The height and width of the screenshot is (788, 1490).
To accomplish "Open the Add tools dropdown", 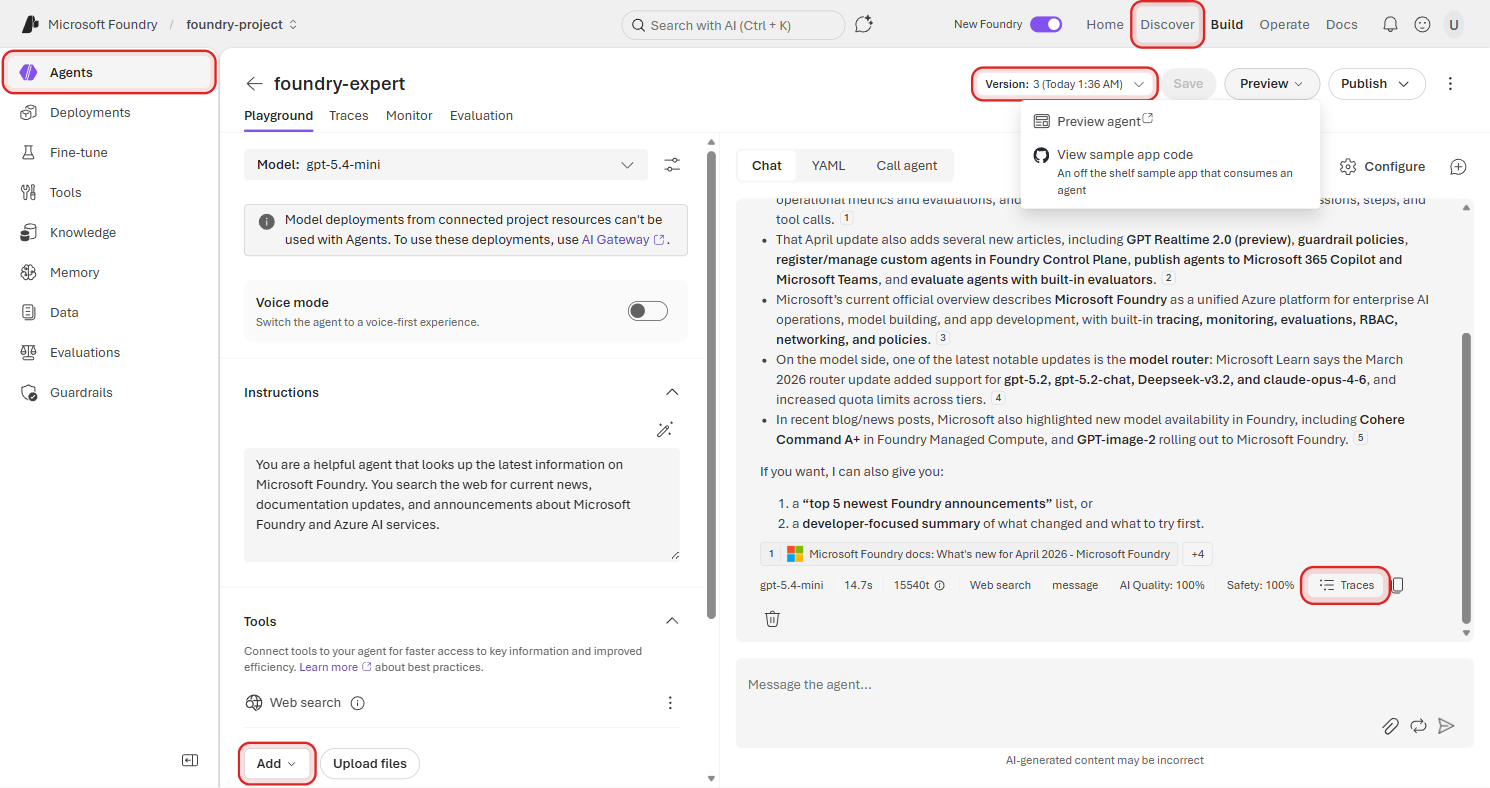I will 277,764.
